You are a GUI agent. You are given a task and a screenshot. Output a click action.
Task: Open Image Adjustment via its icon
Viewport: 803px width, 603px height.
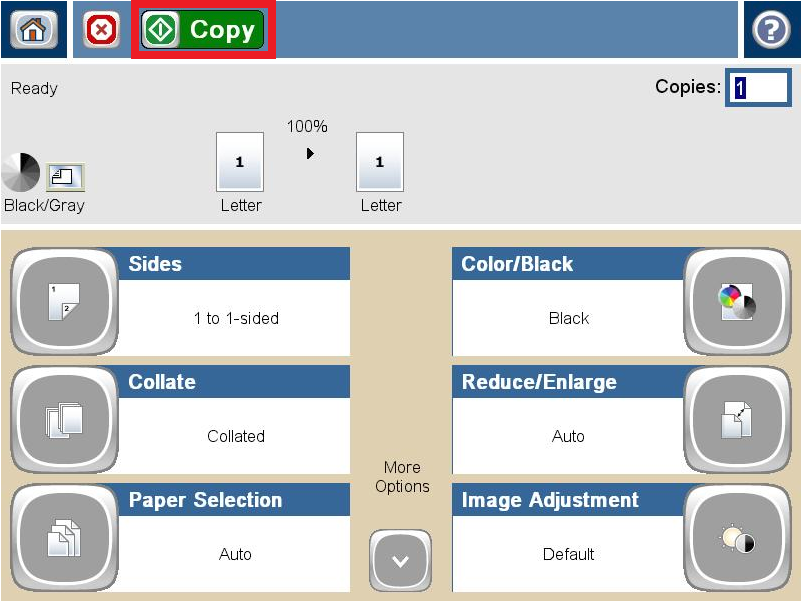pyautogui.click(x=737, y=538)
